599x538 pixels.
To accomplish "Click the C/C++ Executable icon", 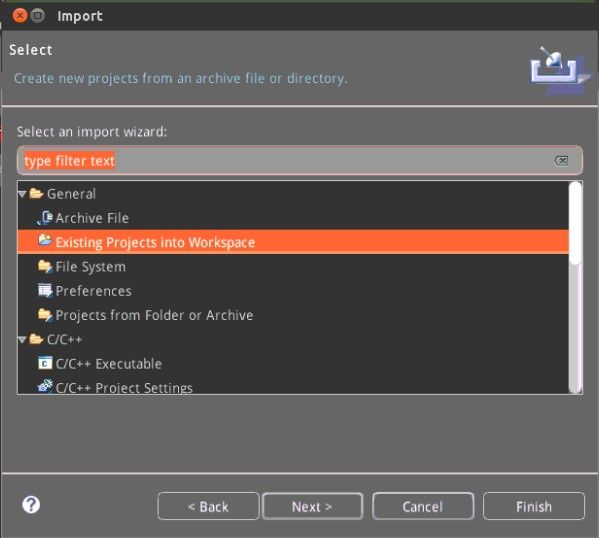I will point(45,363).
